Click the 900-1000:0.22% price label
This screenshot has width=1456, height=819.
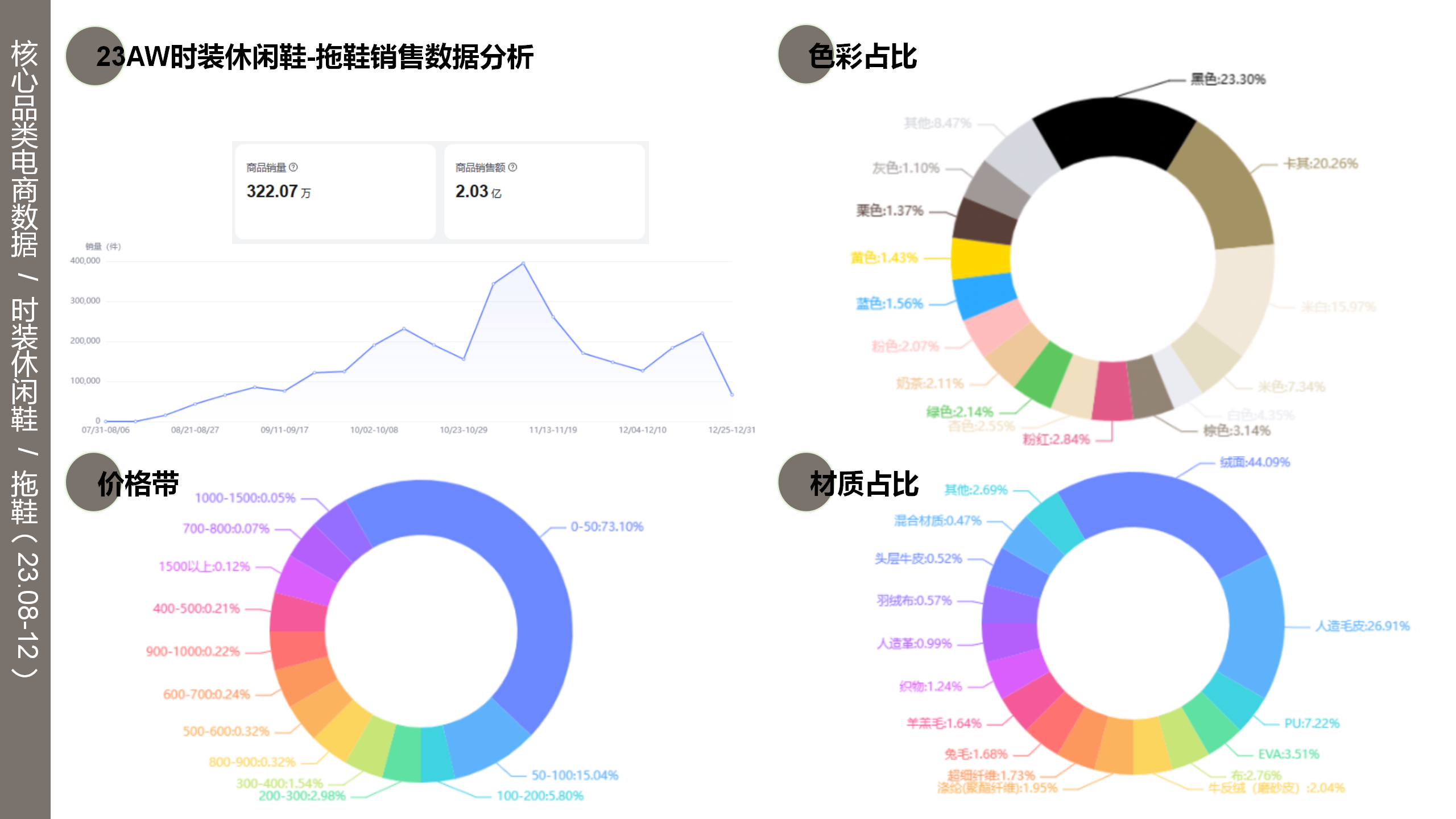coord(193,652)
